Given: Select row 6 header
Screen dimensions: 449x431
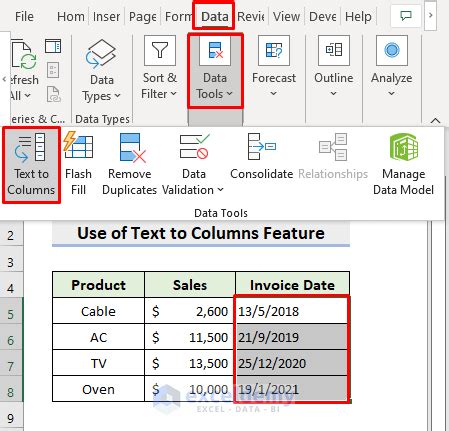Looking at the screenshot, I should pos(11,340).
